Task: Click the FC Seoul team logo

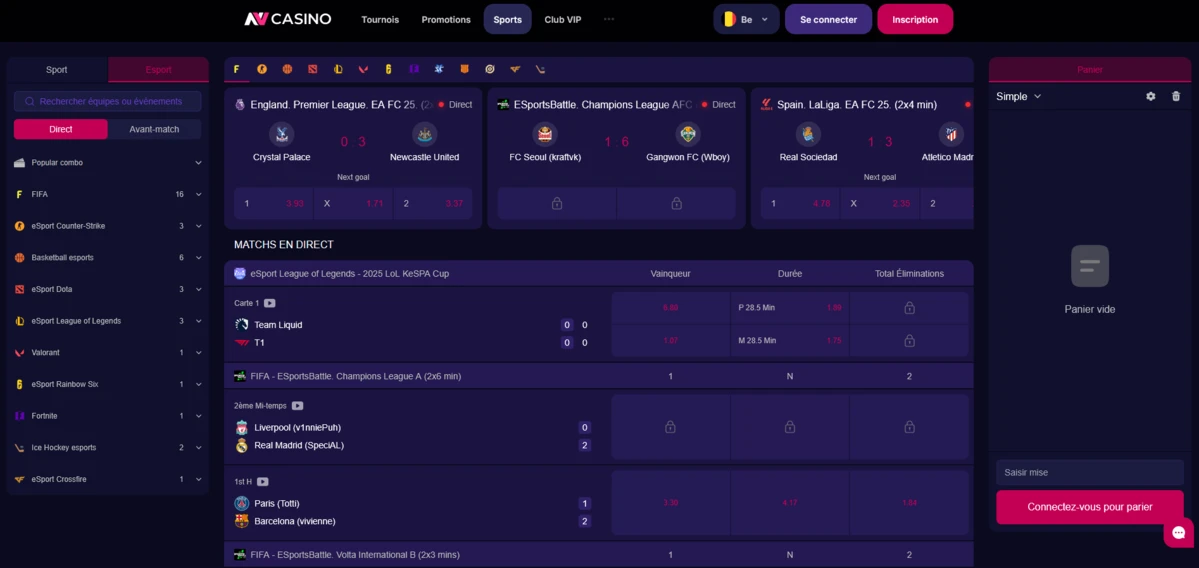Action: click(545, 135)
